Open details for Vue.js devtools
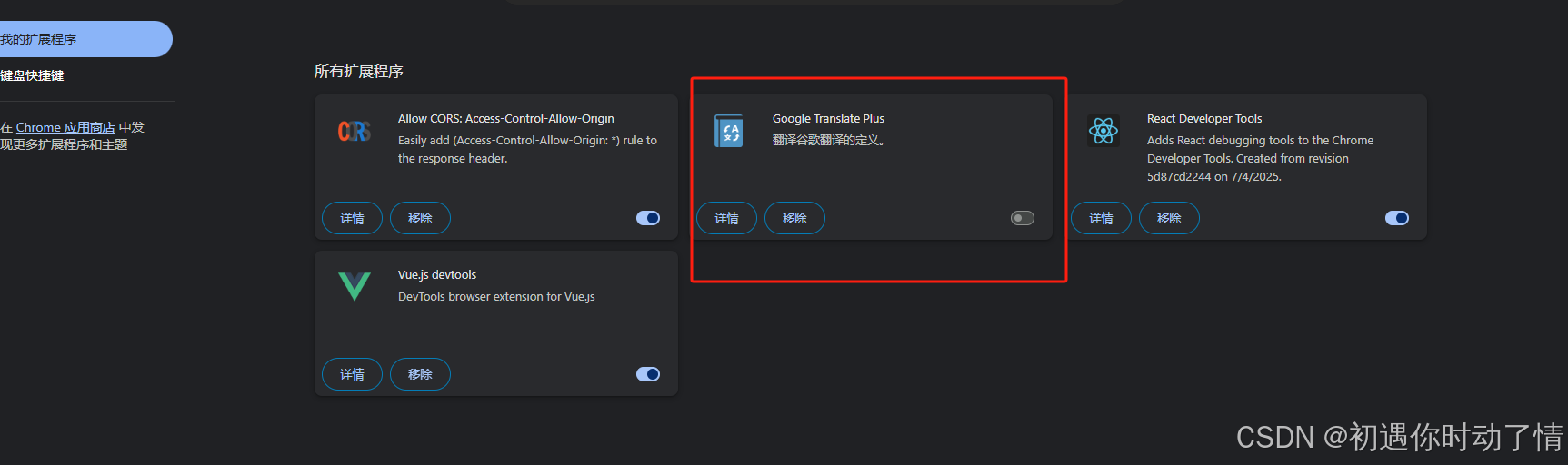Image resolution: width=1568 pixels, height=465 pixels. coord(353,374)
